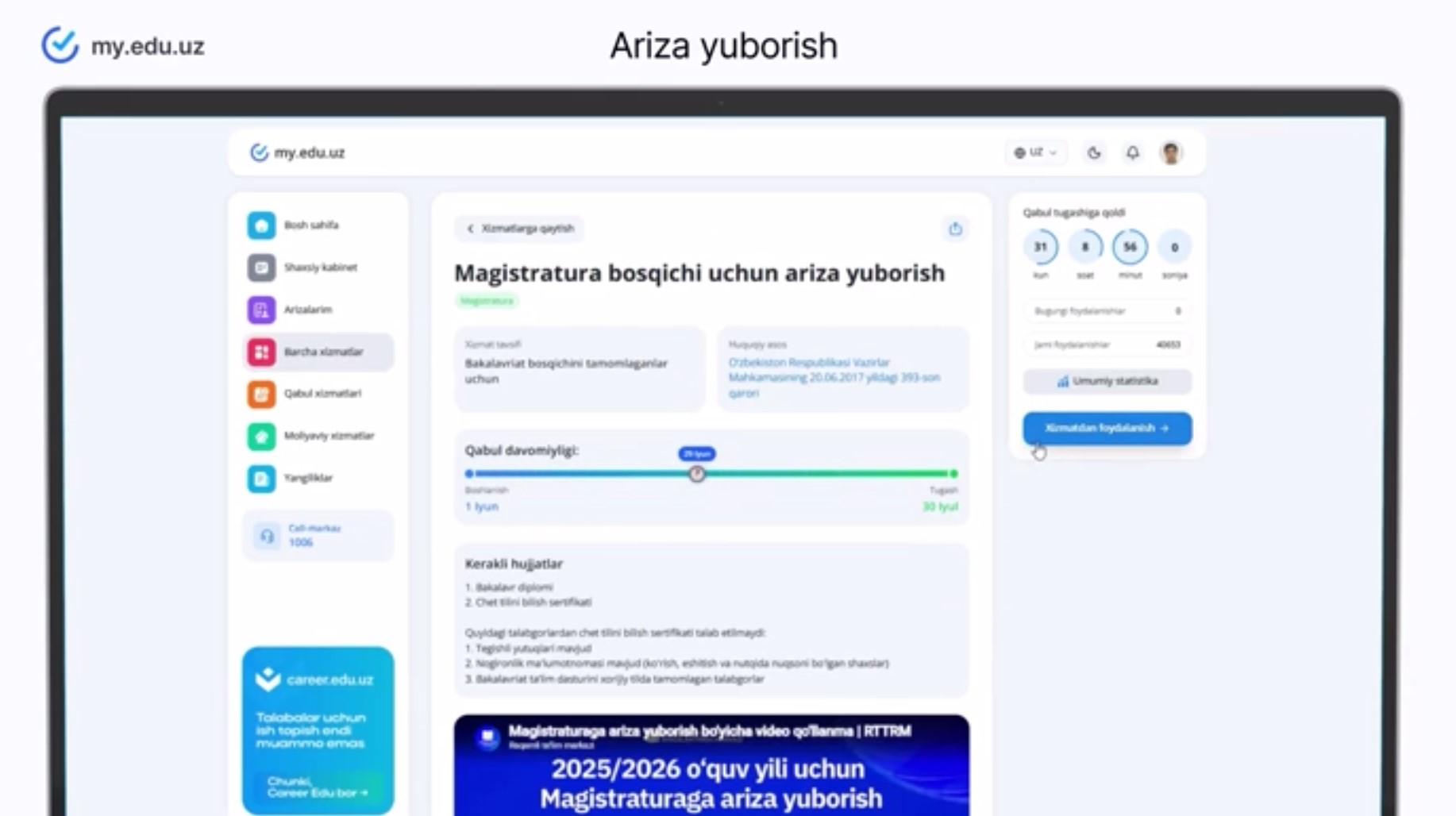Click the Yangiliklar label in the sidebar

308,478
